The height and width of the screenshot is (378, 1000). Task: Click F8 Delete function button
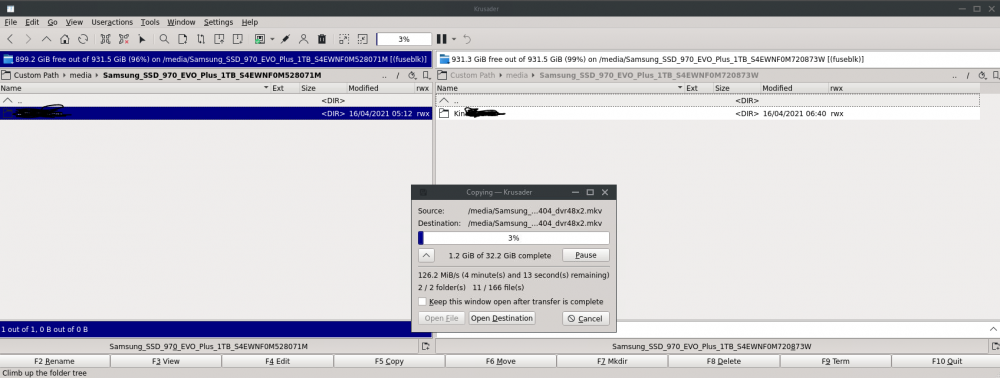[x=724, y=361]
